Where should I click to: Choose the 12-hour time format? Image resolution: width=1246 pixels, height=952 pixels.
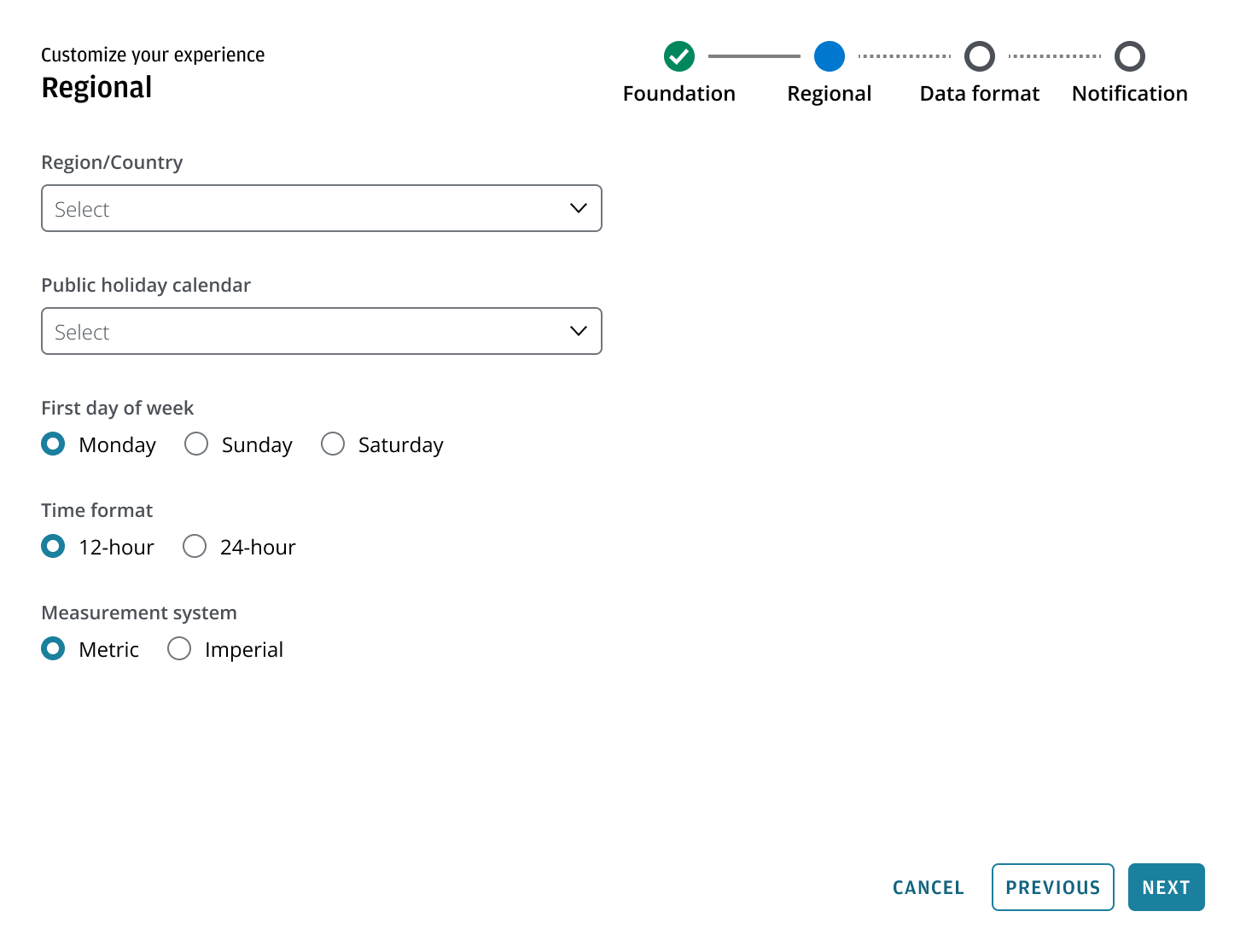53,547
